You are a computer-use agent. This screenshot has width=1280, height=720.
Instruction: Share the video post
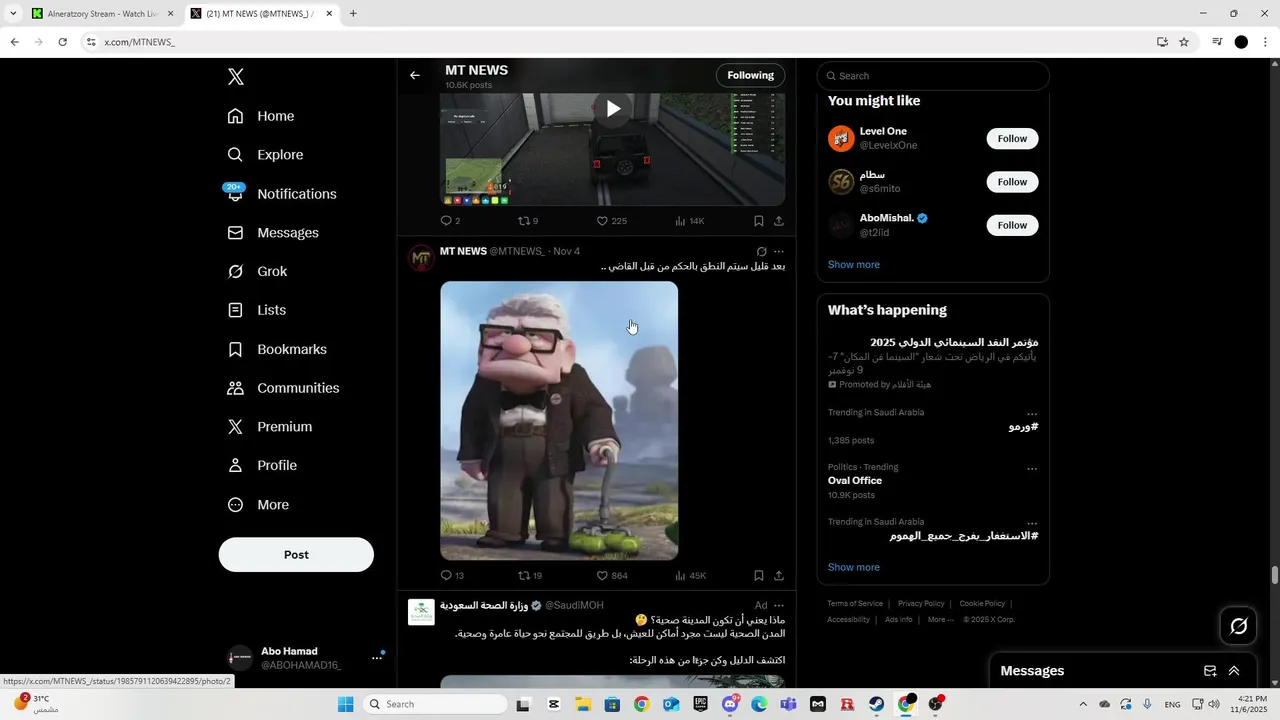point(779,221)
